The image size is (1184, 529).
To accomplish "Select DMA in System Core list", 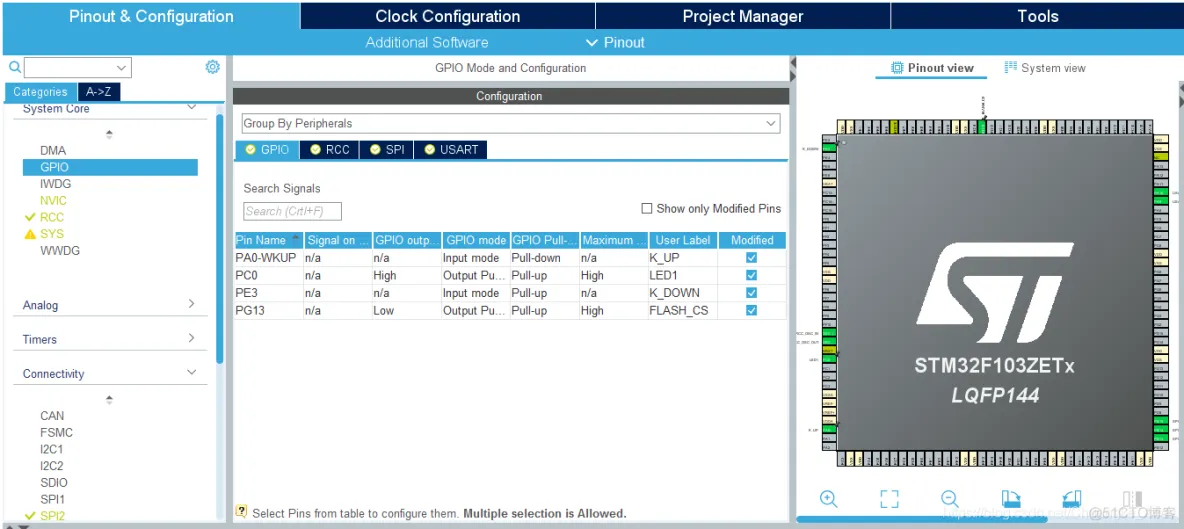I will [x=53, y=150].
